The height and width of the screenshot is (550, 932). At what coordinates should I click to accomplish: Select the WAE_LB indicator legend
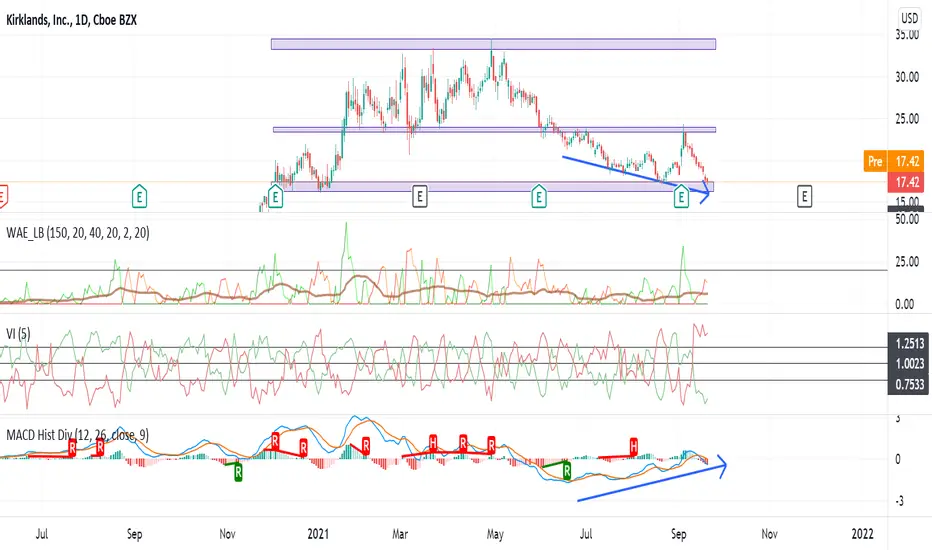pyautogui.click(x=78, y=232)
